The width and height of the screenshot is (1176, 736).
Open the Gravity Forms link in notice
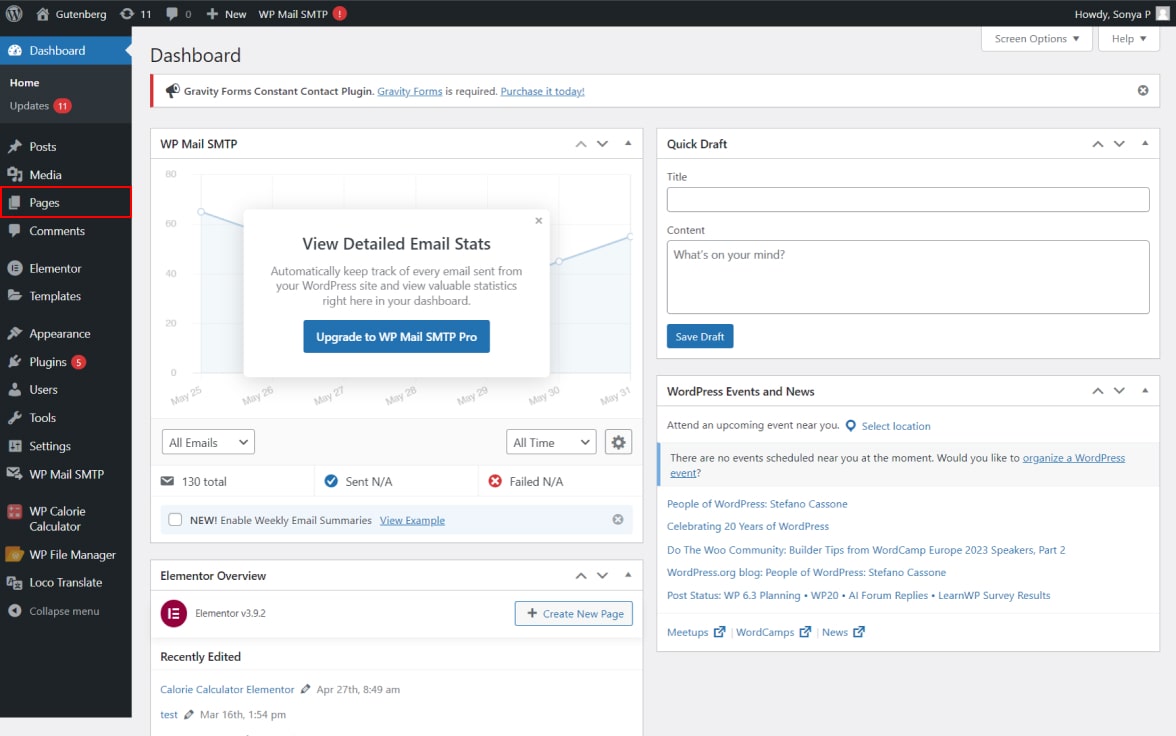410,92
